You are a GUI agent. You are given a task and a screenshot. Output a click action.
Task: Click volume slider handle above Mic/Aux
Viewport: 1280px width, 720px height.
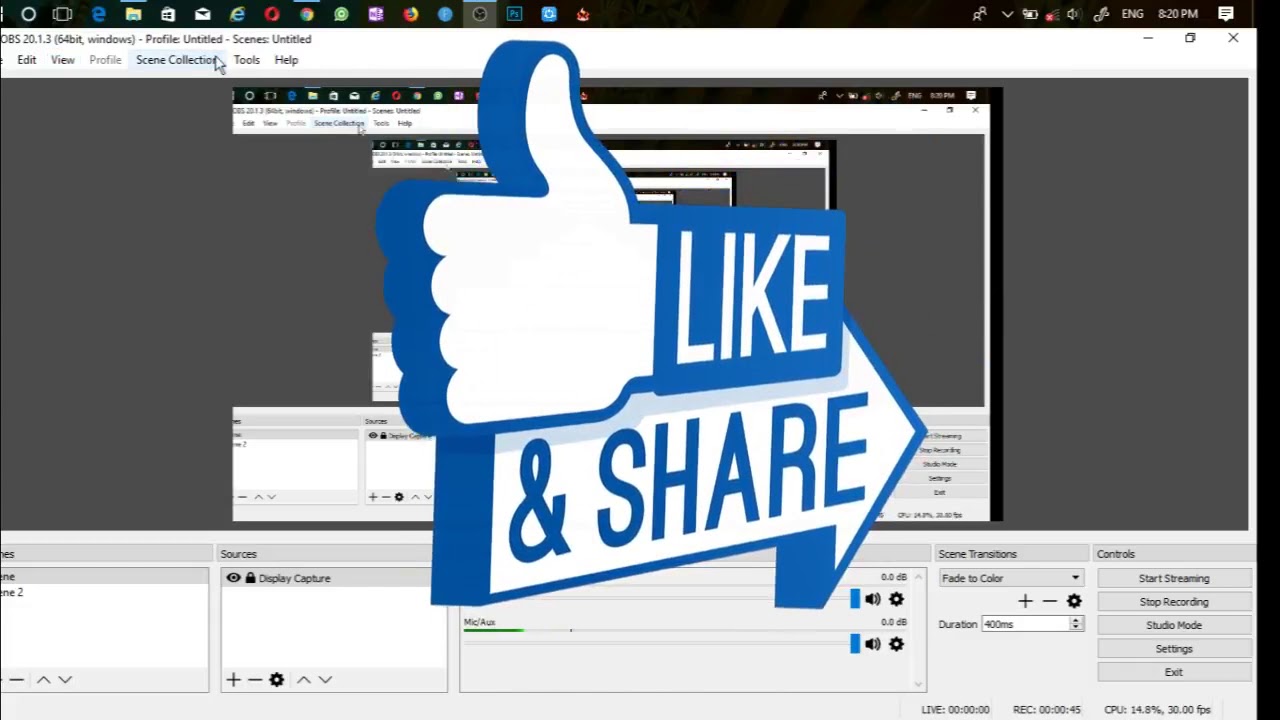855,599
